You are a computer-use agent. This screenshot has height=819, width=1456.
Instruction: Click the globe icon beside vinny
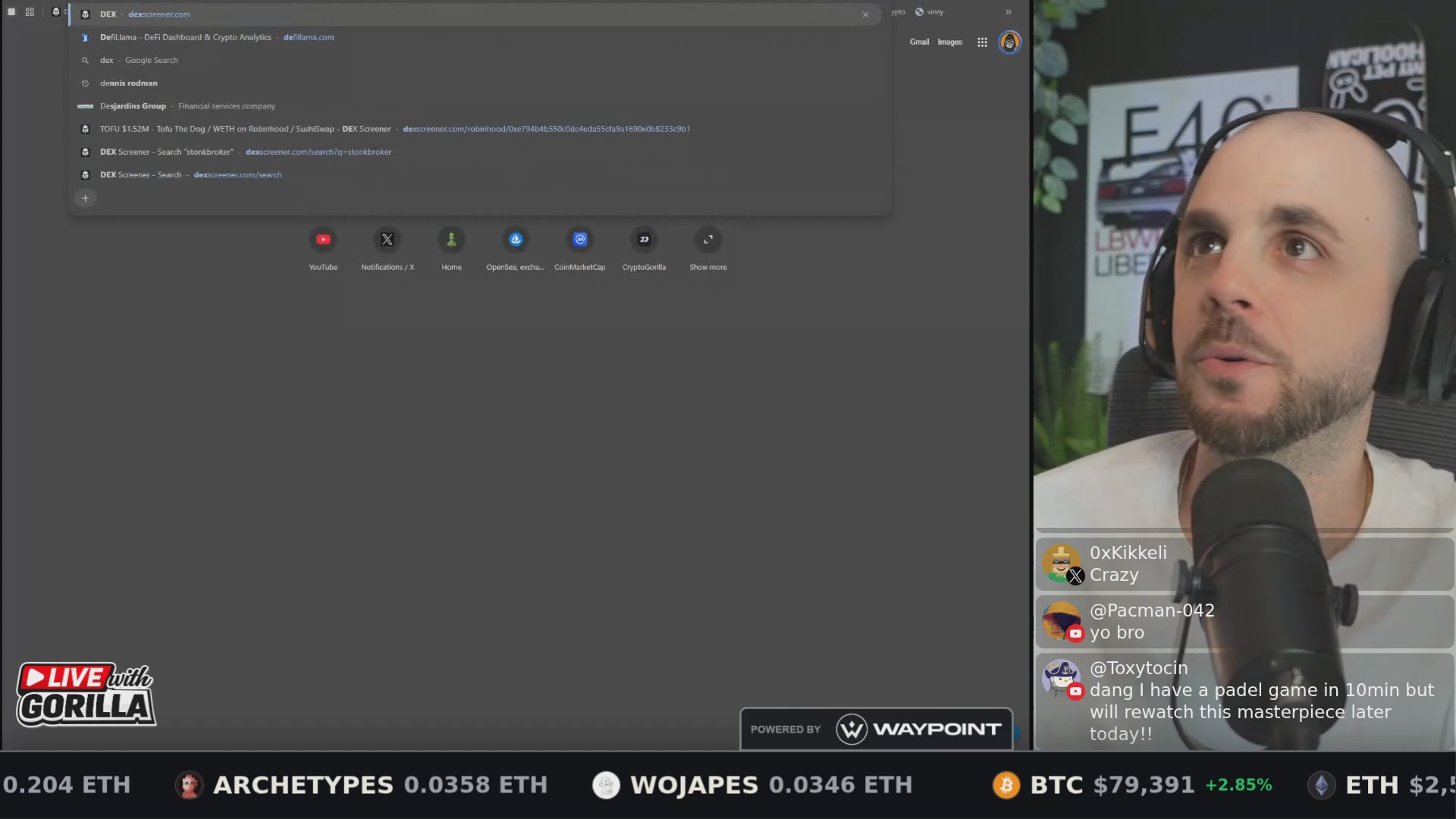pyautogui.click(x=919, y=12)
